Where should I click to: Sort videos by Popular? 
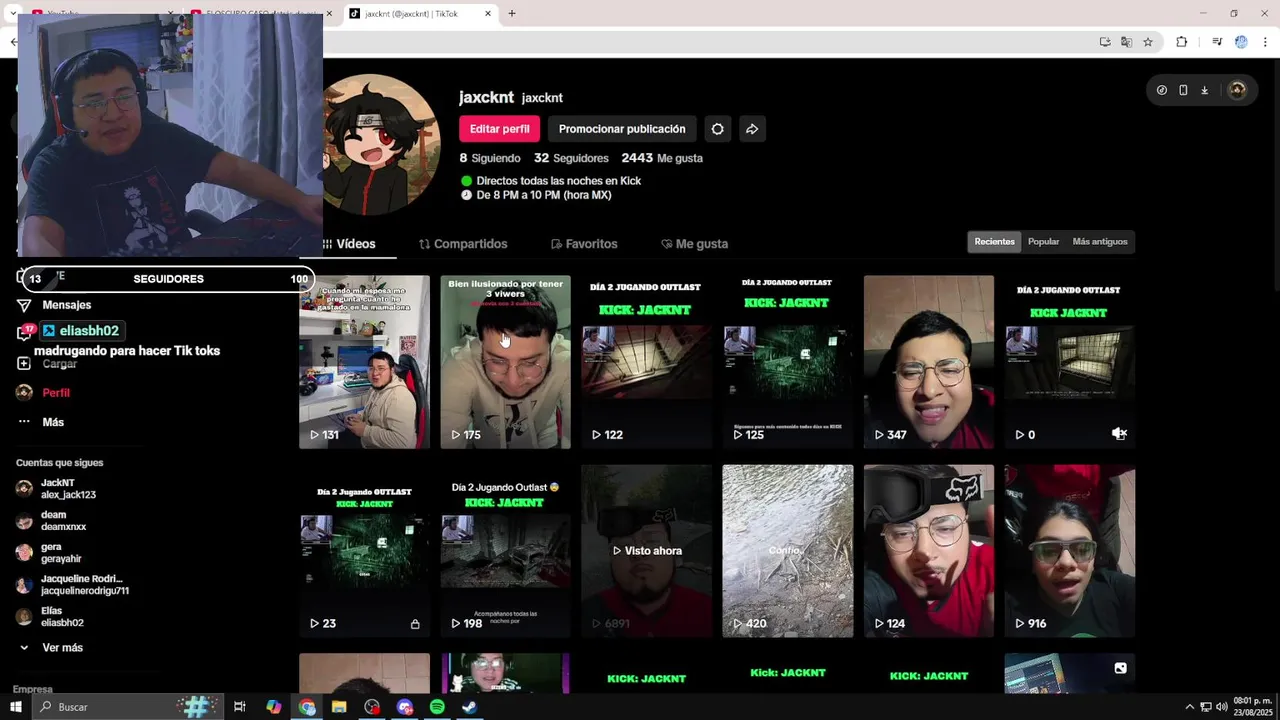coord(1043,242)
